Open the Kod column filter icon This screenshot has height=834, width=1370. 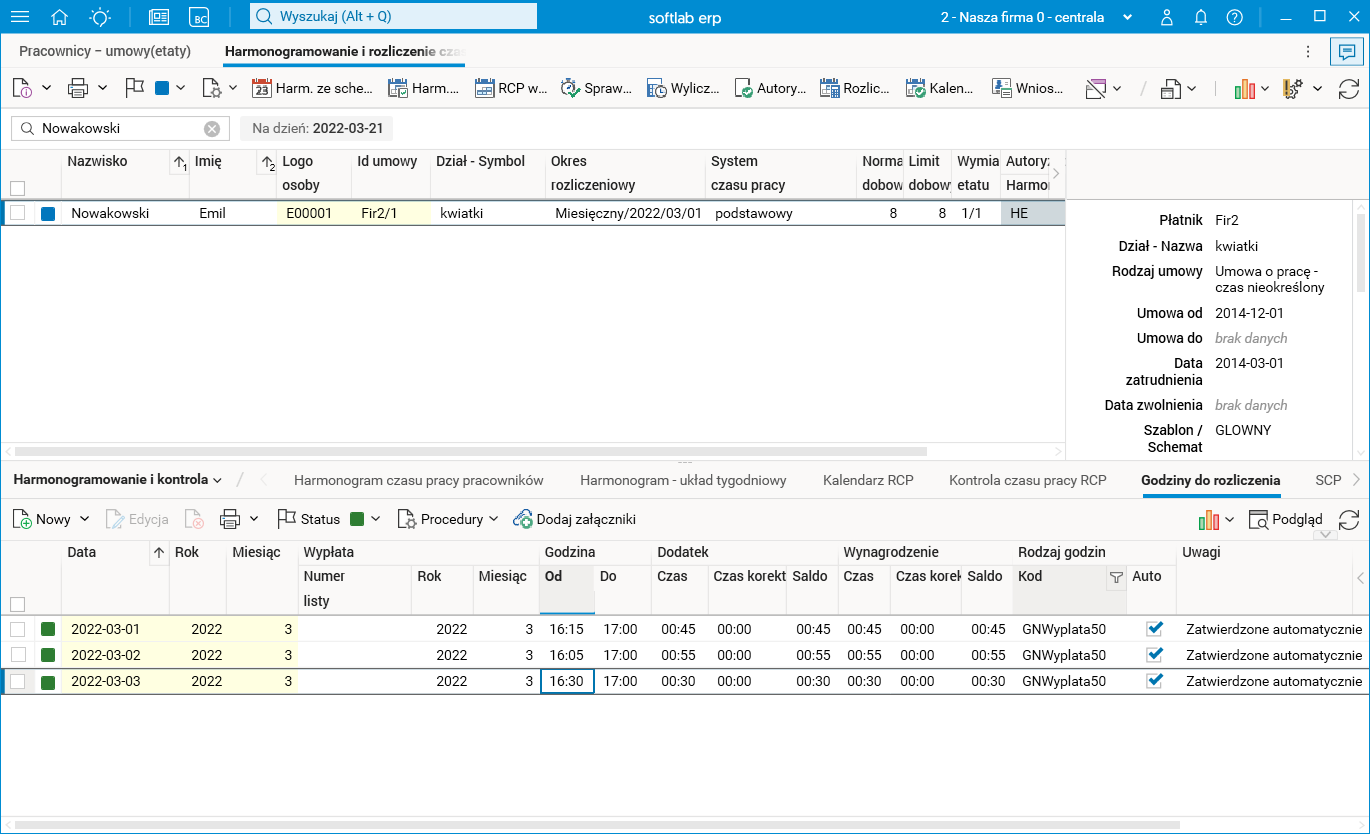click(1116, 577)
